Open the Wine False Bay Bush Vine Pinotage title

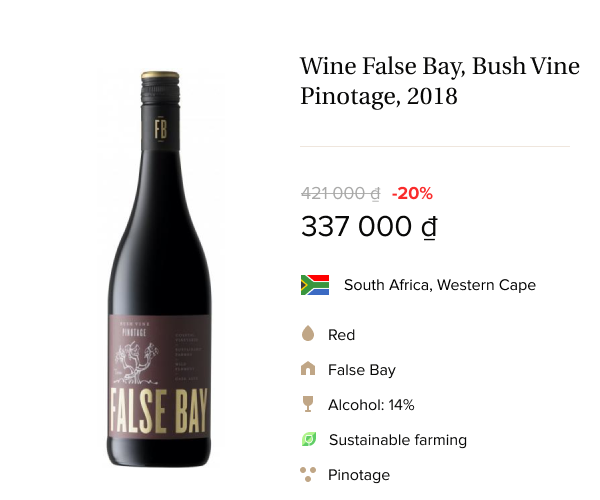coord(439,81)
